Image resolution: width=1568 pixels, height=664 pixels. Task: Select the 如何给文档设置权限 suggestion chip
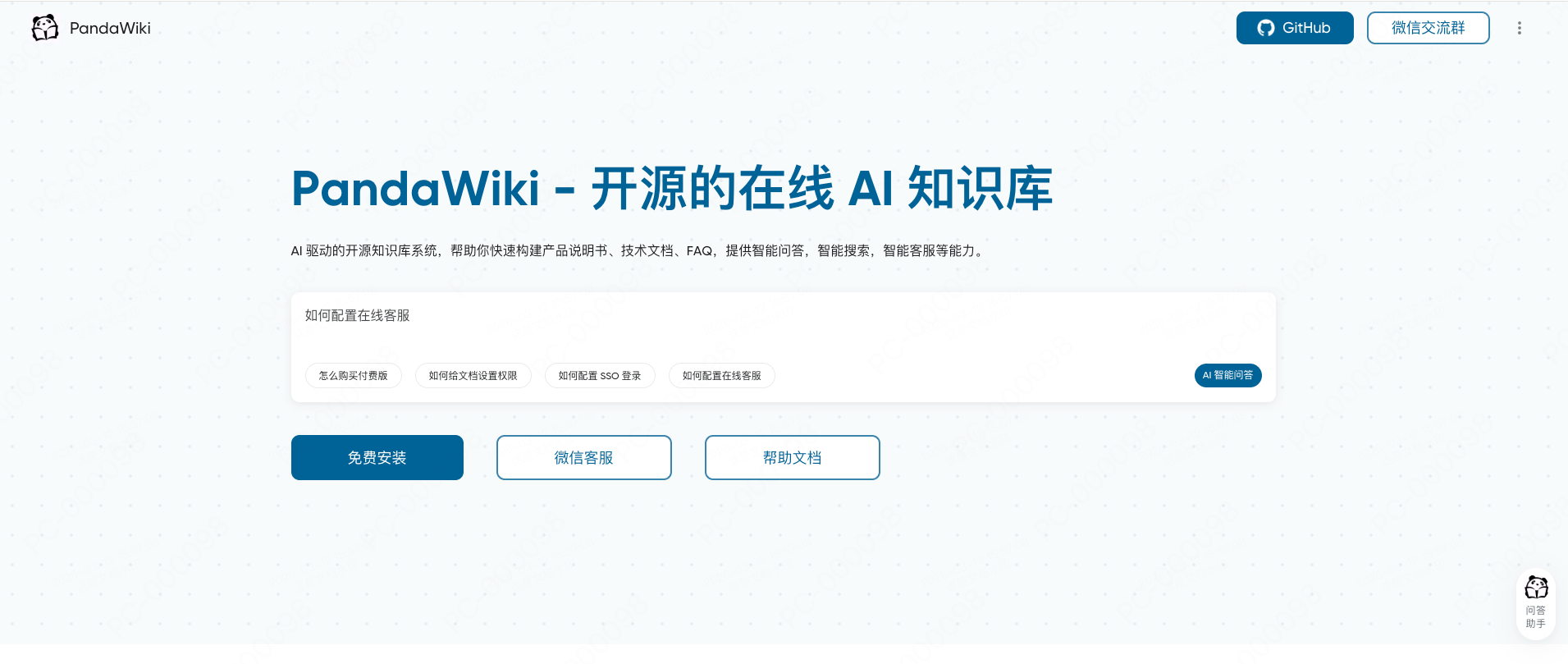[x=473, y=376]
